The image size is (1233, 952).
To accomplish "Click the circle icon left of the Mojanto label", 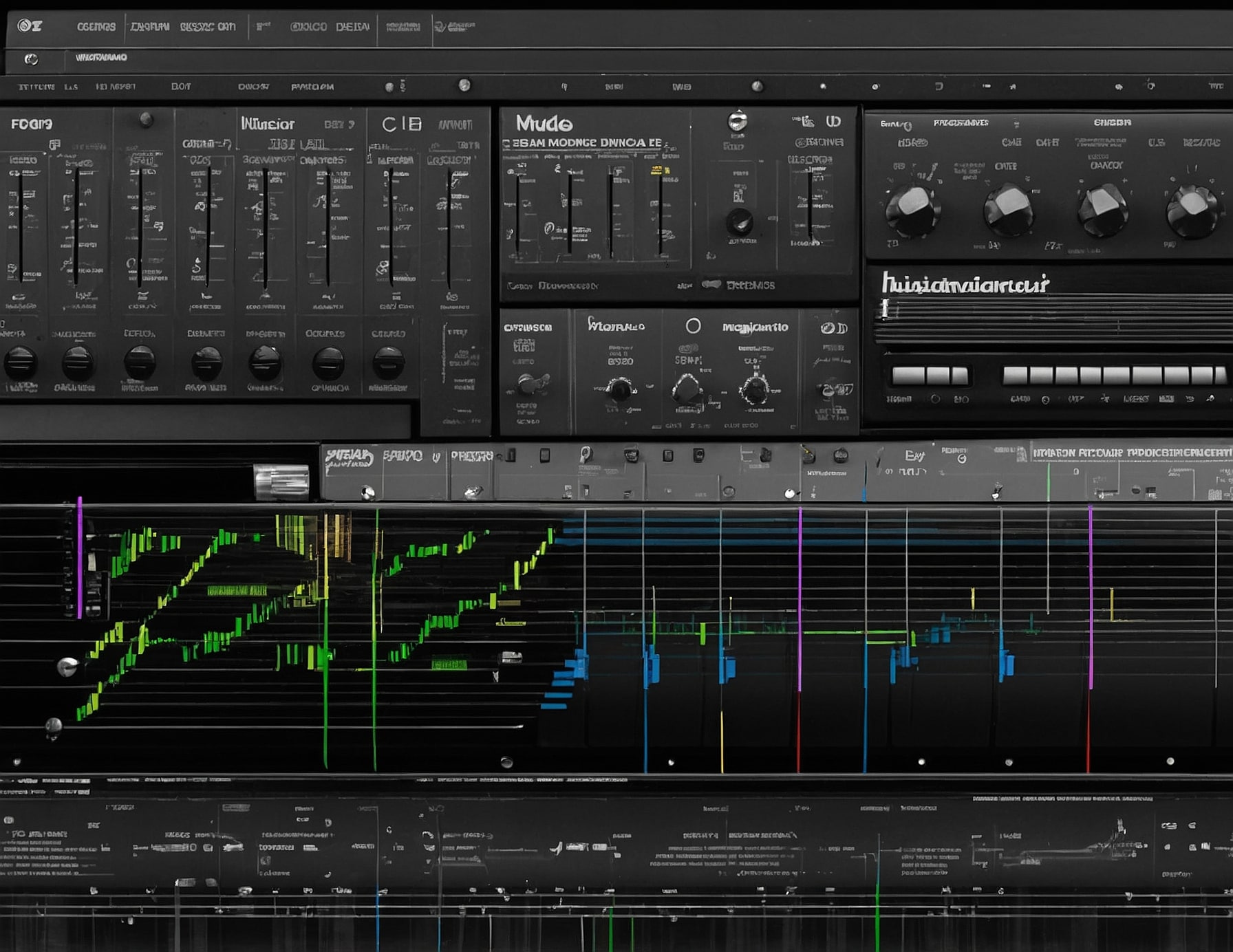I will tap(693, 326).
